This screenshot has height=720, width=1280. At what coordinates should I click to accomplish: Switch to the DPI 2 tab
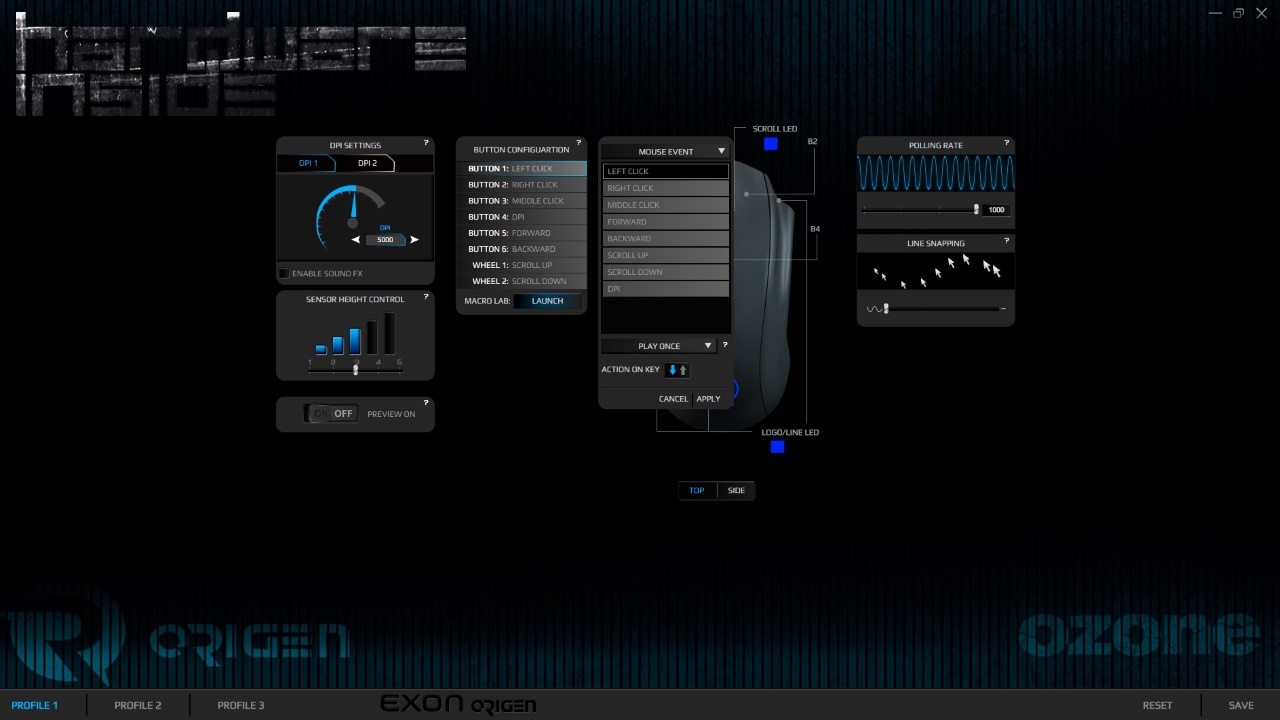click(368, 163)
